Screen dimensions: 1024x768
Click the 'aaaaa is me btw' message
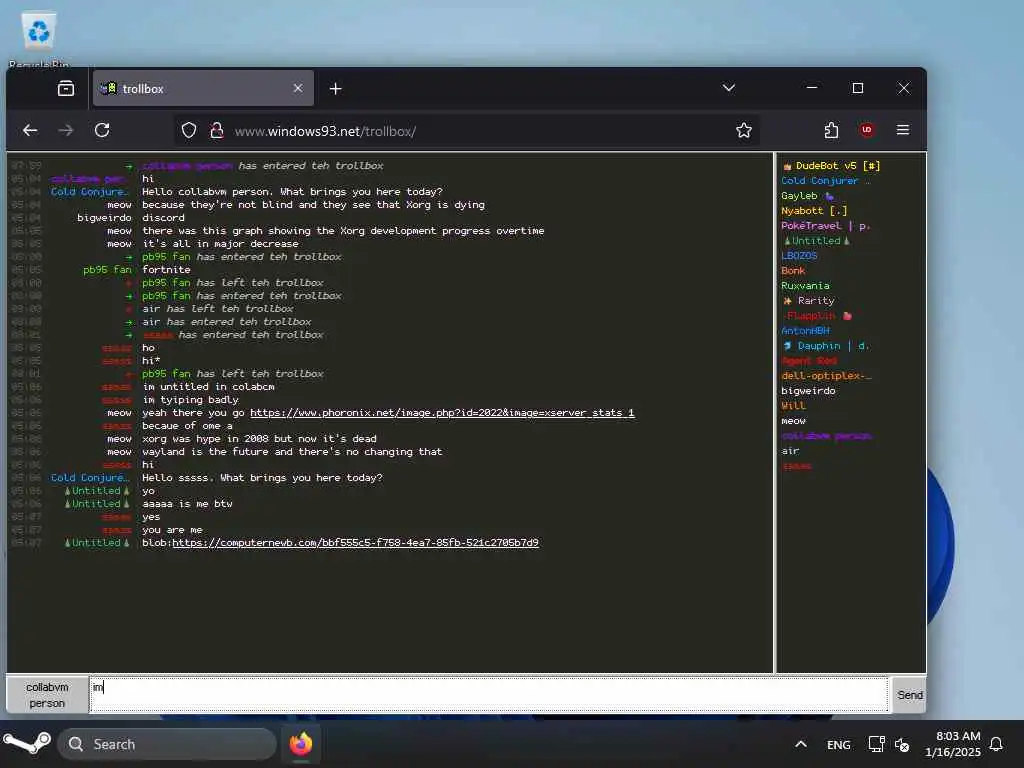(187, 504)
